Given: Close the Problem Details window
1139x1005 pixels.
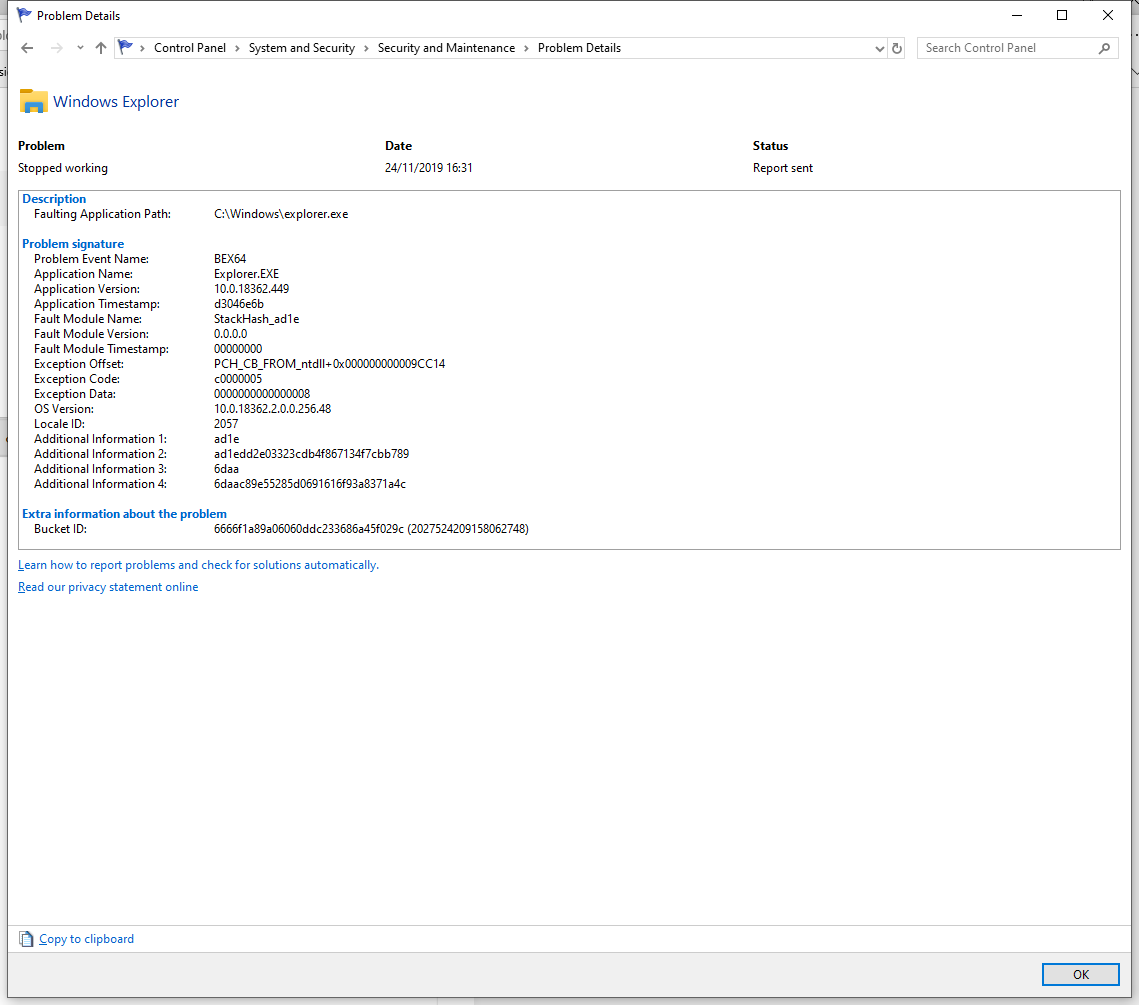Looking at the screenshot, I should pos(1108,15).
